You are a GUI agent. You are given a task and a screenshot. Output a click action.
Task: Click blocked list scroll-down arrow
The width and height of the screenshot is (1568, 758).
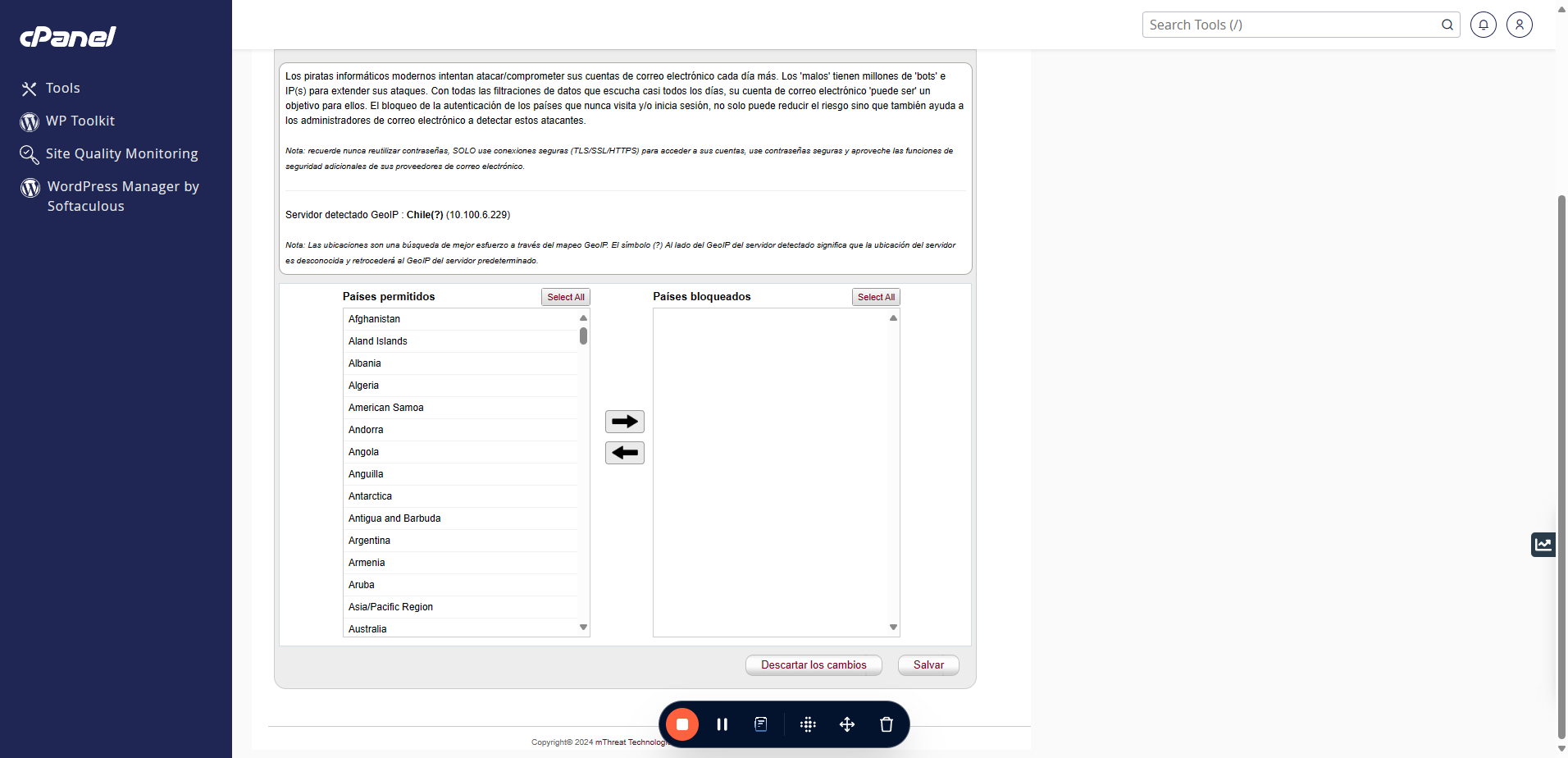(x=893, y=628)
